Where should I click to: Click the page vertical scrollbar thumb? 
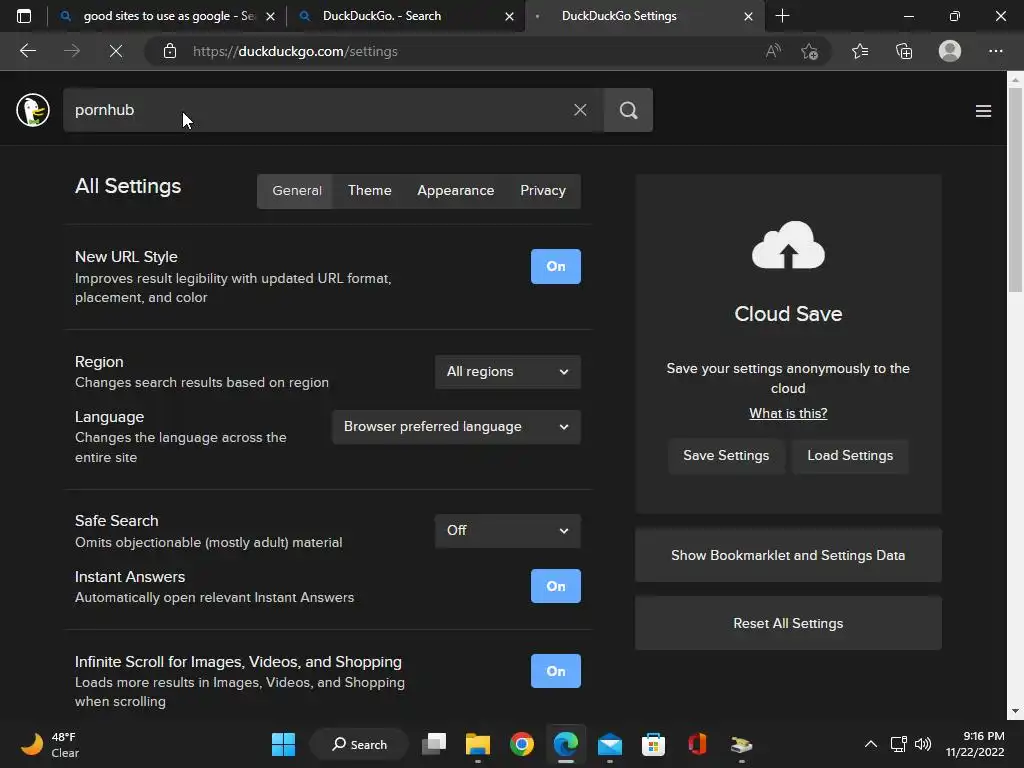point(1015,189)
